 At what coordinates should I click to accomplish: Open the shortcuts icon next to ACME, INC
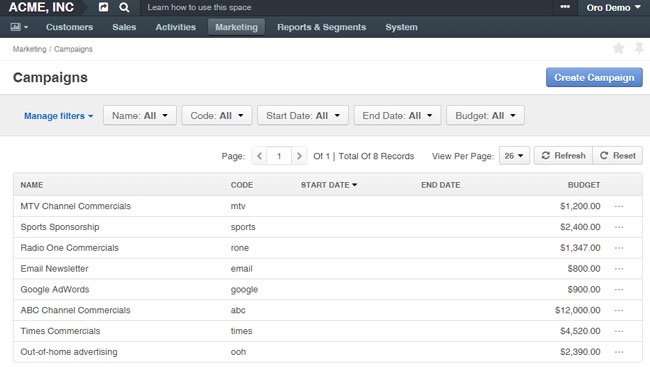[x=103, y=7]
